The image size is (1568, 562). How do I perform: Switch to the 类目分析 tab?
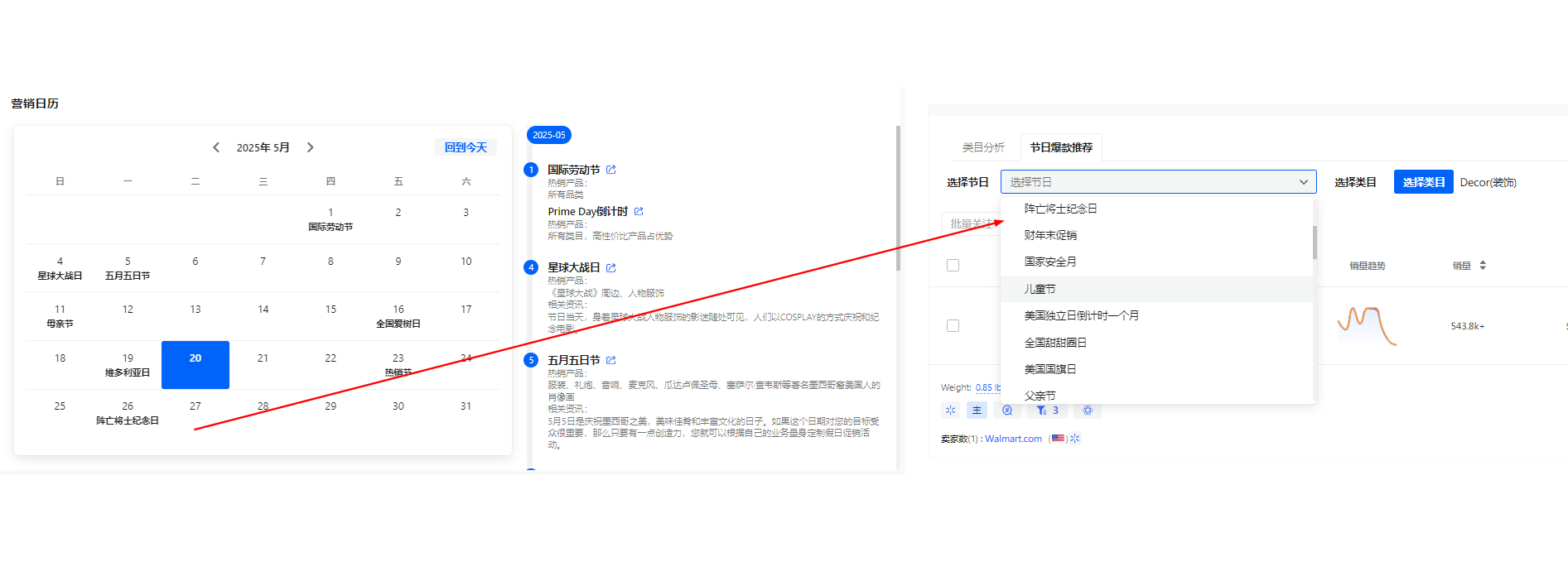tap(983, 147)
